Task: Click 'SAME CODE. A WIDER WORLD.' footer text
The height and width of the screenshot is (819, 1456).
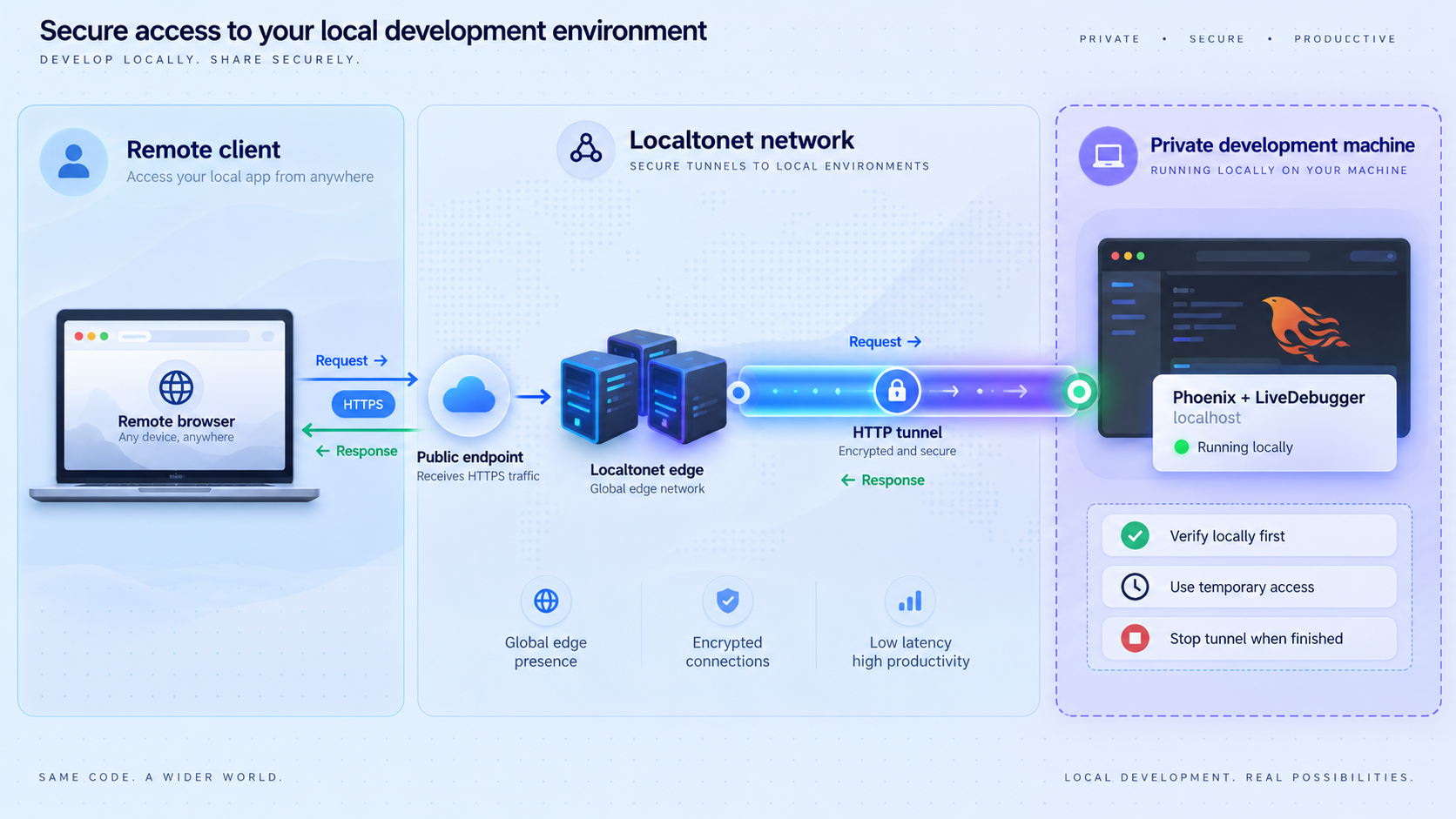Action: 161,777
